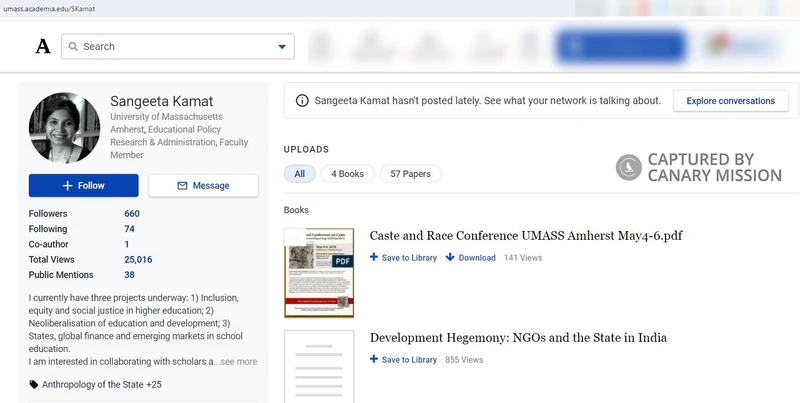
Task: Click the Academia logo icon
Action: pyautogui.click(x=42, y=47)
